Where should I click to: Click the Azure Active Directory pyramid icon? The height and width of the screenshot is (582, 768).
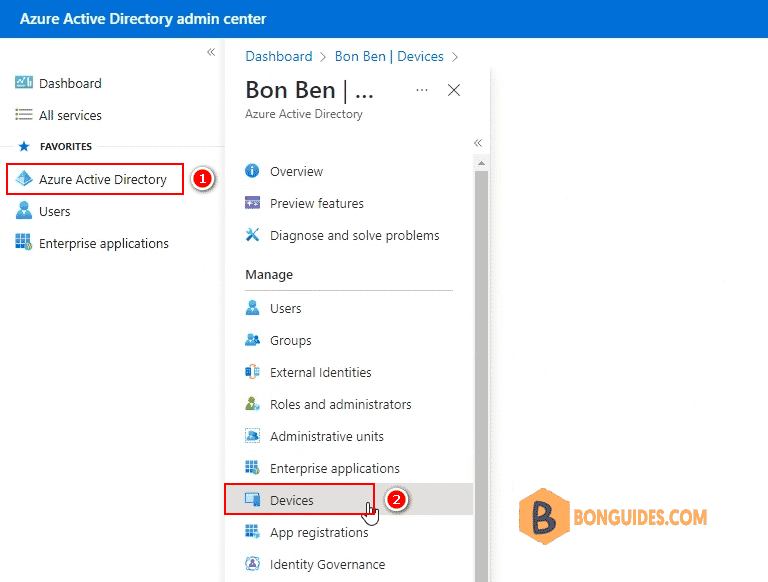point(24,179)
